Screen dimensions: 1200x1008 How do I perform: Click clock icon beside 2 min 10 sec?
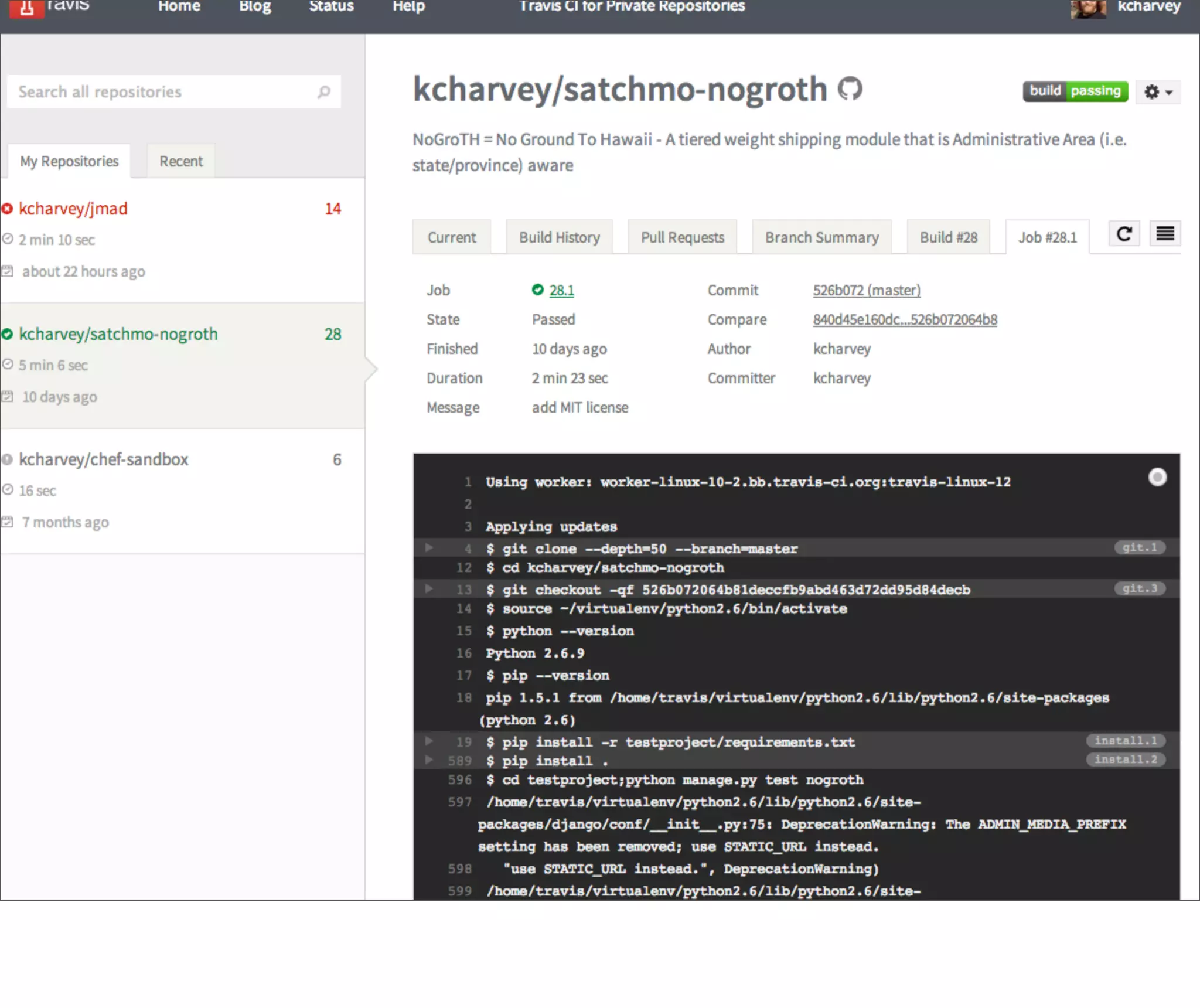coord(8,239)
